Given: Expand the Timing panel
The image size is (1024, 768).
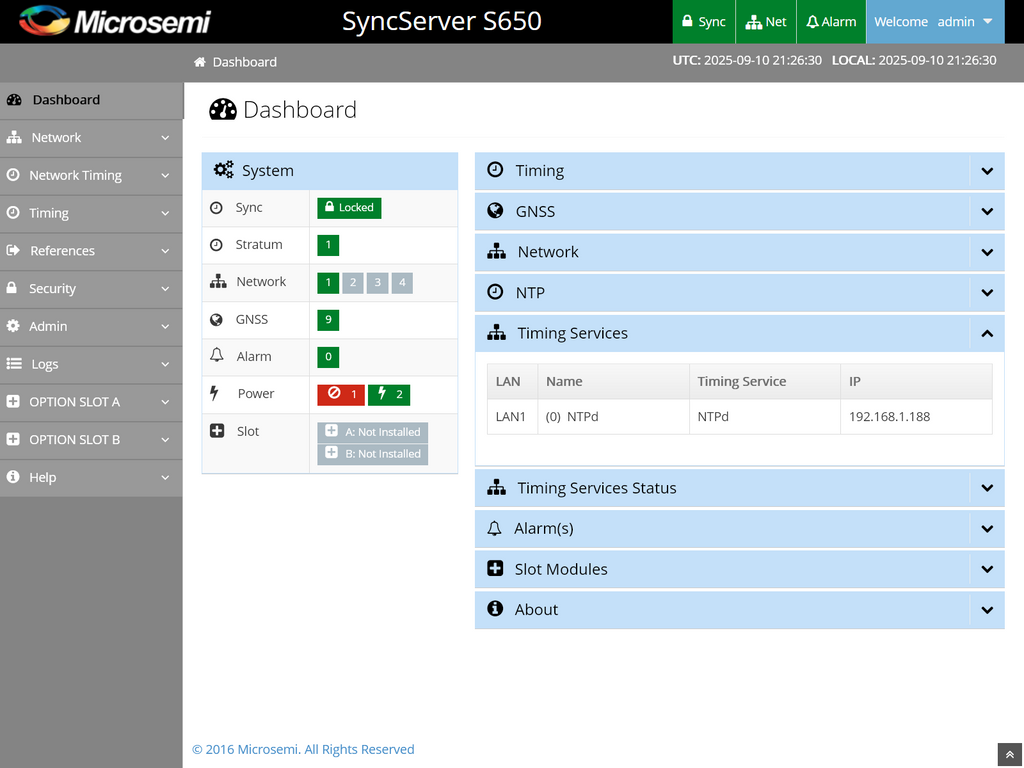Looking at the screenshot, I should (x=739, y=171).
